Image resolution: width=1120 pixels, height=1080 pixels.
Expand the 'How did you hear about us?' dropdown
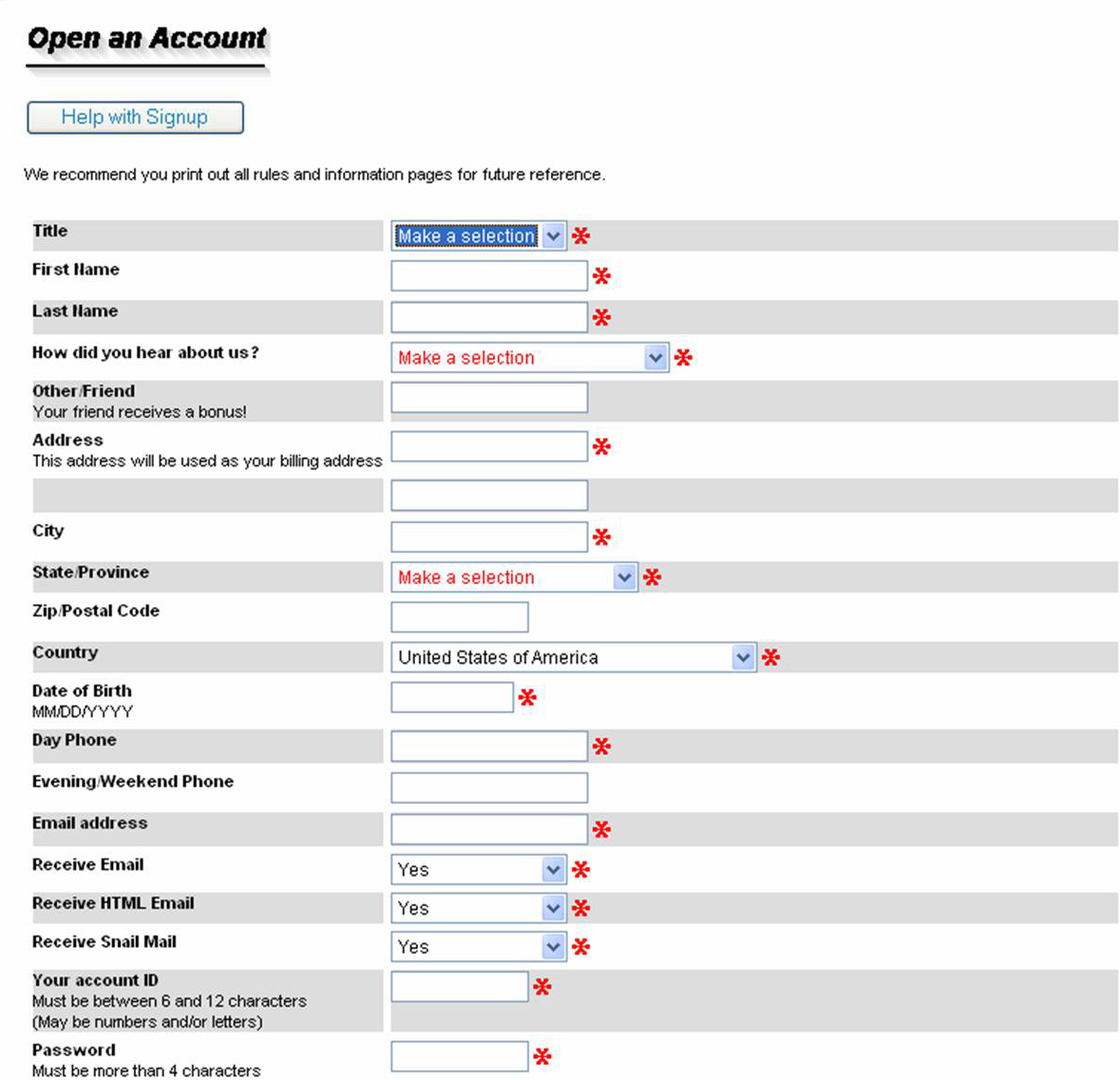coord(529,358)
